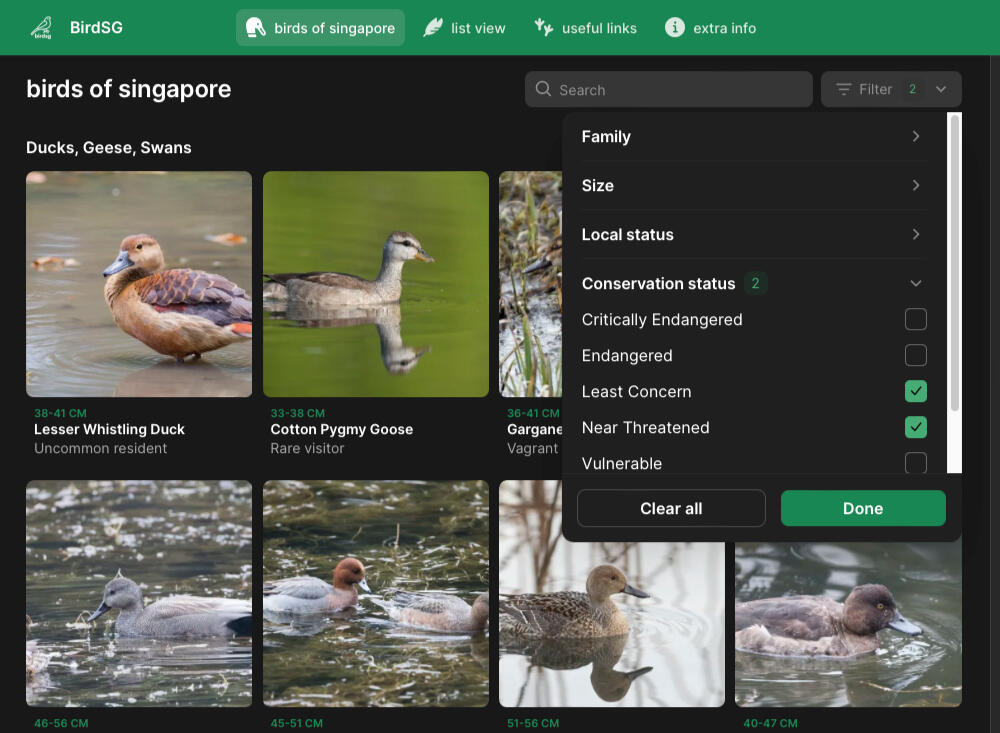Click the magnifier icon in the search bar
The image size is (1000, 733).
(543, 89)
